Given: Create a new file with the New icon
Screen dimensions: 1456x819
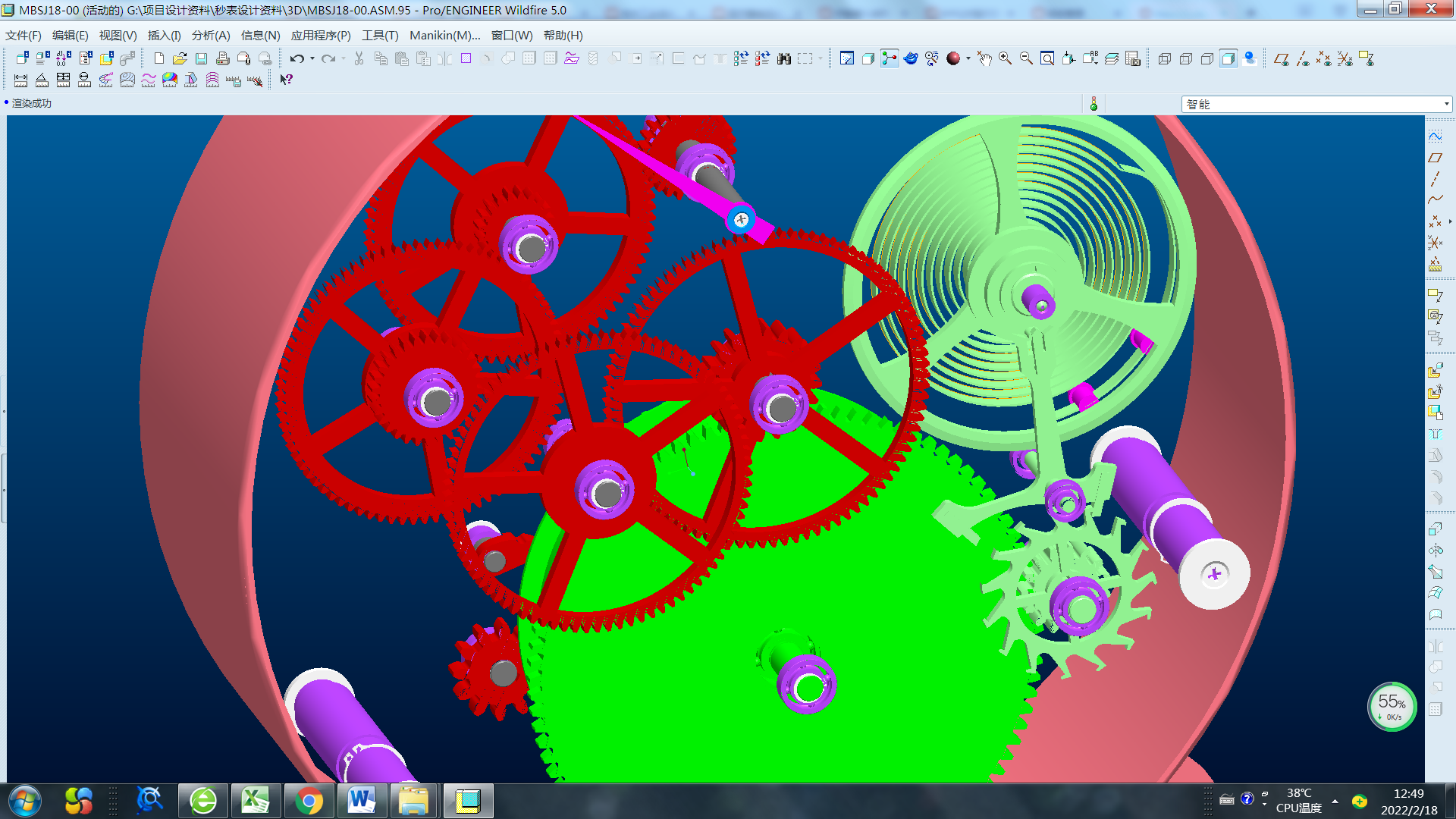Looking at the screenshot, I should tap(158, 58).
